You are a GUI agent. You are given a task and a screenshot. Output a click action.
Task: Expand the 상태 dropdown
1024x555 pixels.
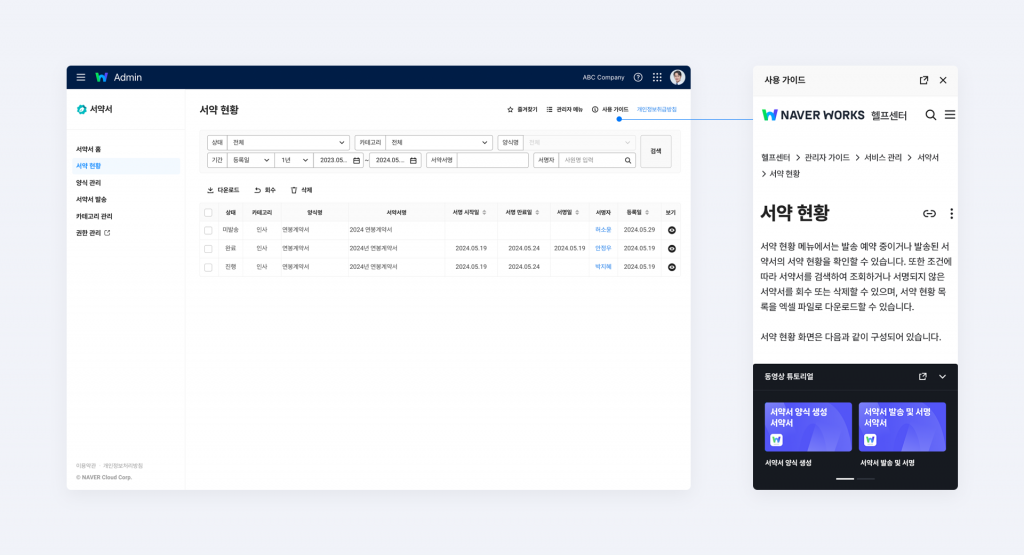click(288, 142)
